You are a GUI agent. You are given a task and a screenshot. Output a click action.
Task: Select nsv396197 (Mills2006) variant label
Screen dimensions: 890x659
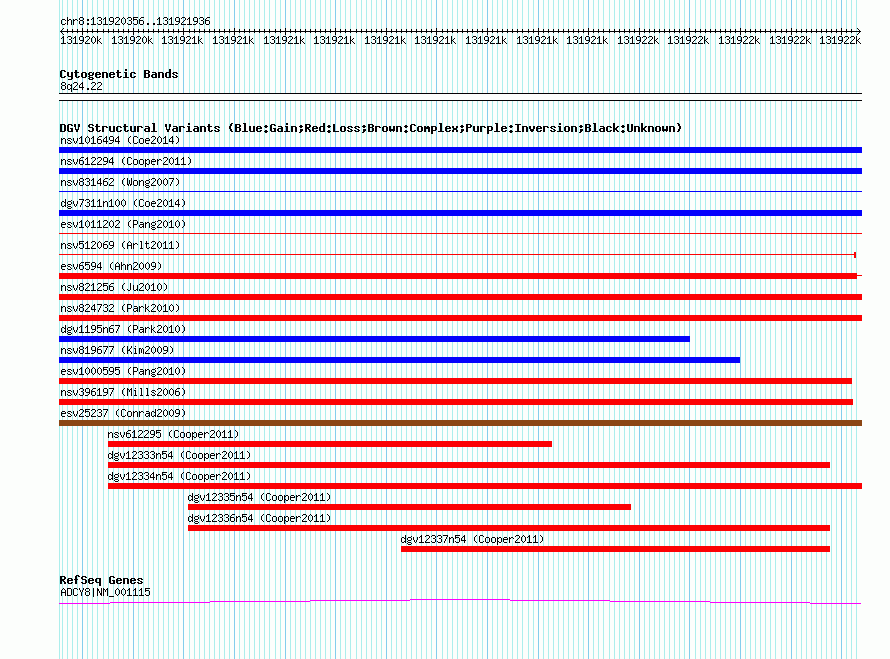(123, 392)
